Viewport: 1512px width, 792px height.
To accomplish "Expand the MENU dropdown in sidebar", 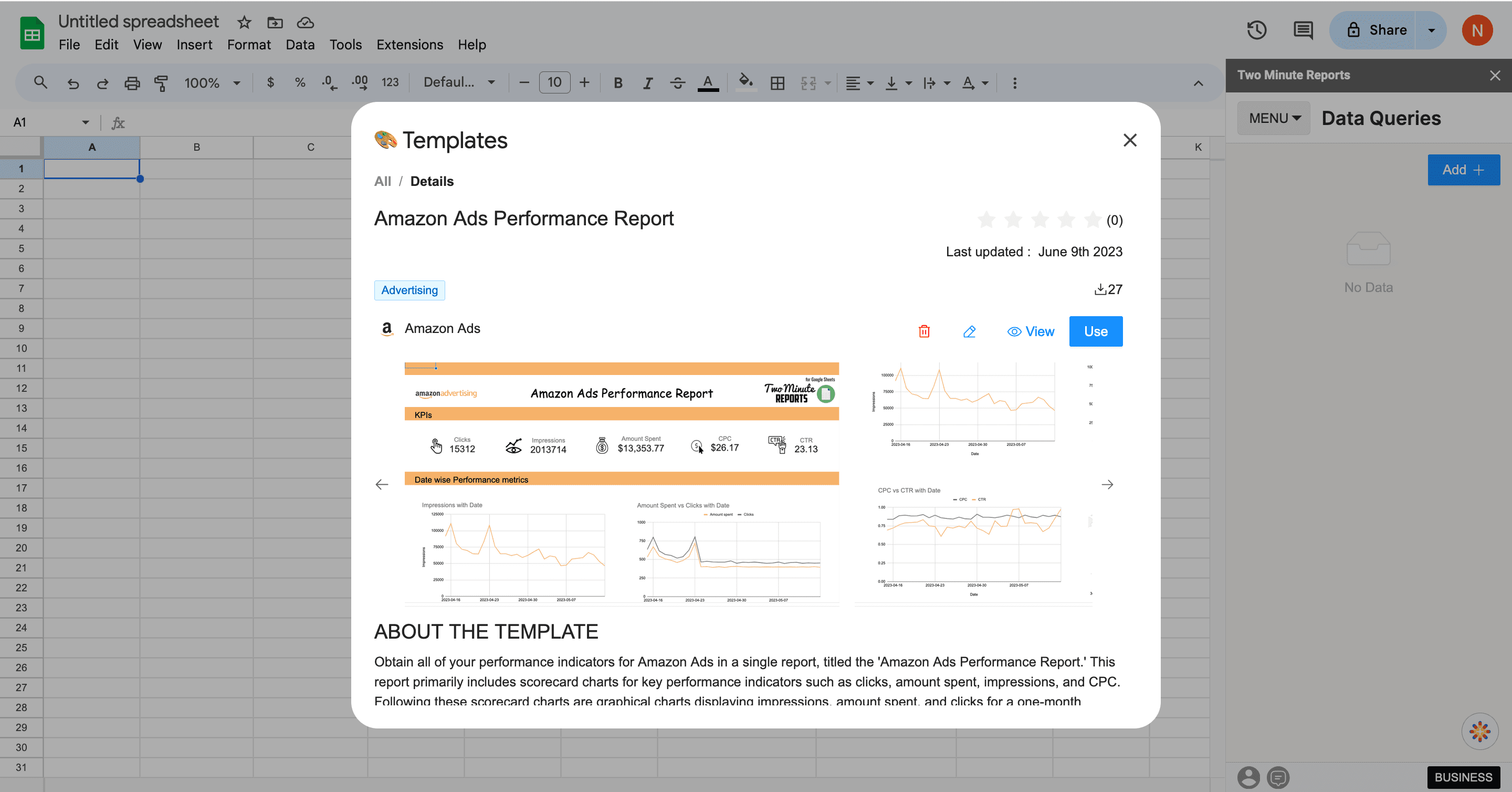I will 1274,118.
